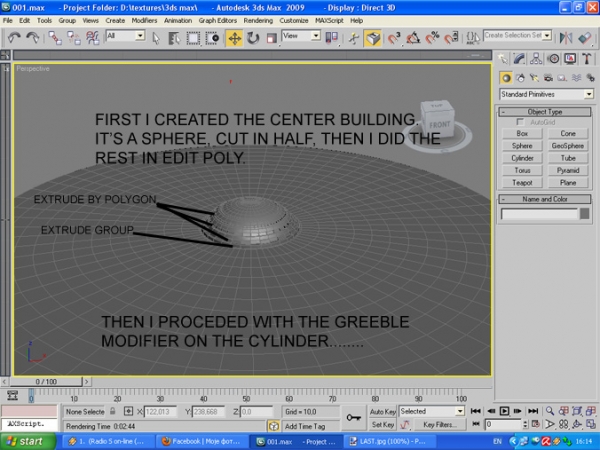
Task: Select the Lights category icon
Action: [534, 78]
